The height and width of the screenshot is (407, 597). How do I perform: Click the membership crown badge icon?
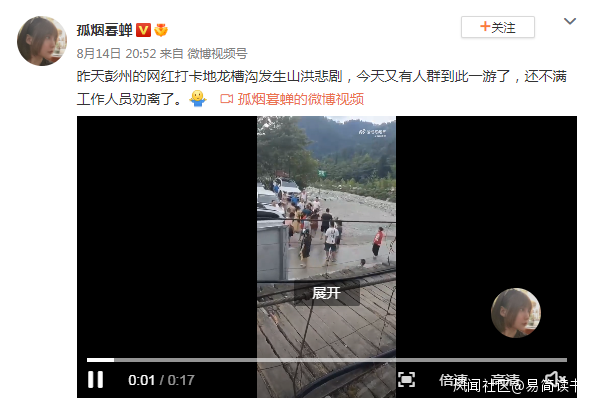[161, 30]
